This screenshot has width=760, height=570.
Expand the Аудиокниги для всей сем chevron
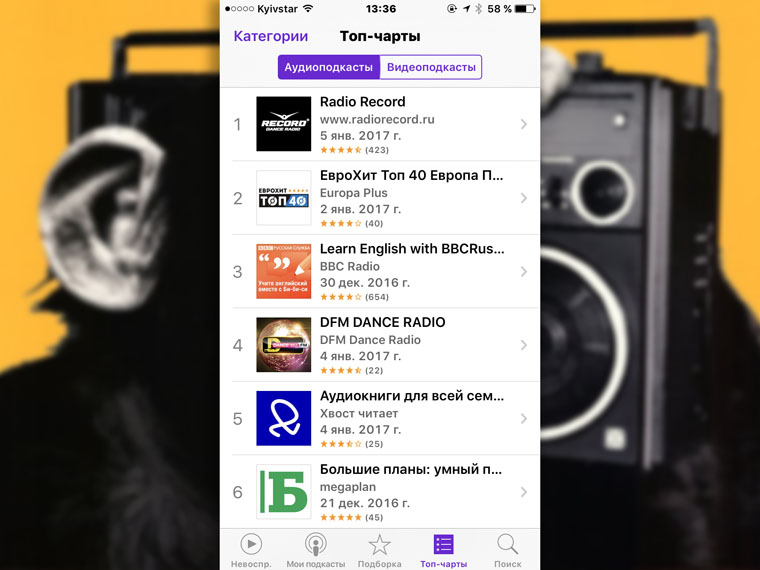pyautogui.click(x=523, y=418)
